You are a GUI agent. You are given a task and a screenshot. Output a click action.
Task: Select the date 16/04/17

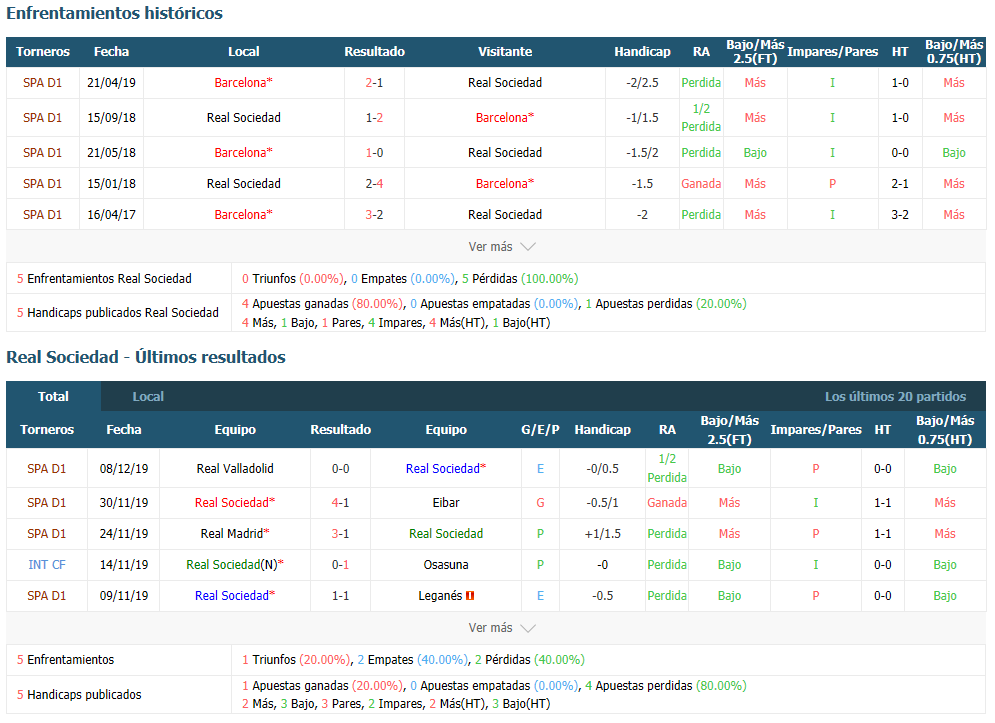(112, 215)
